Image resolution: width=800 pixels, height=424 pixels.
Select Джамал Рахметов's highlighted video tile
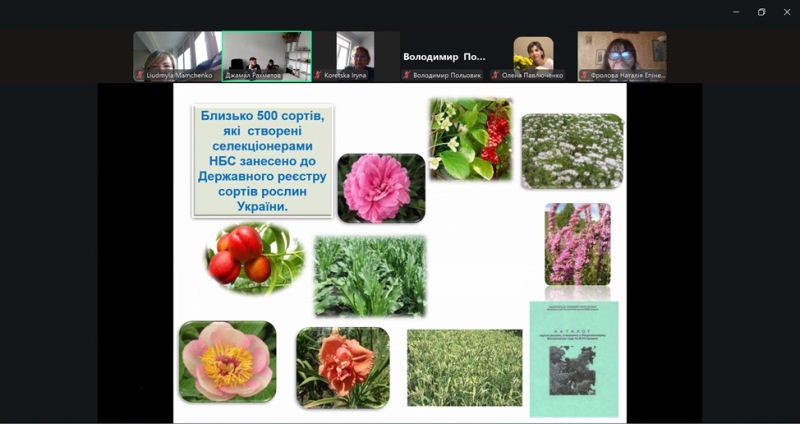[267, 56]
